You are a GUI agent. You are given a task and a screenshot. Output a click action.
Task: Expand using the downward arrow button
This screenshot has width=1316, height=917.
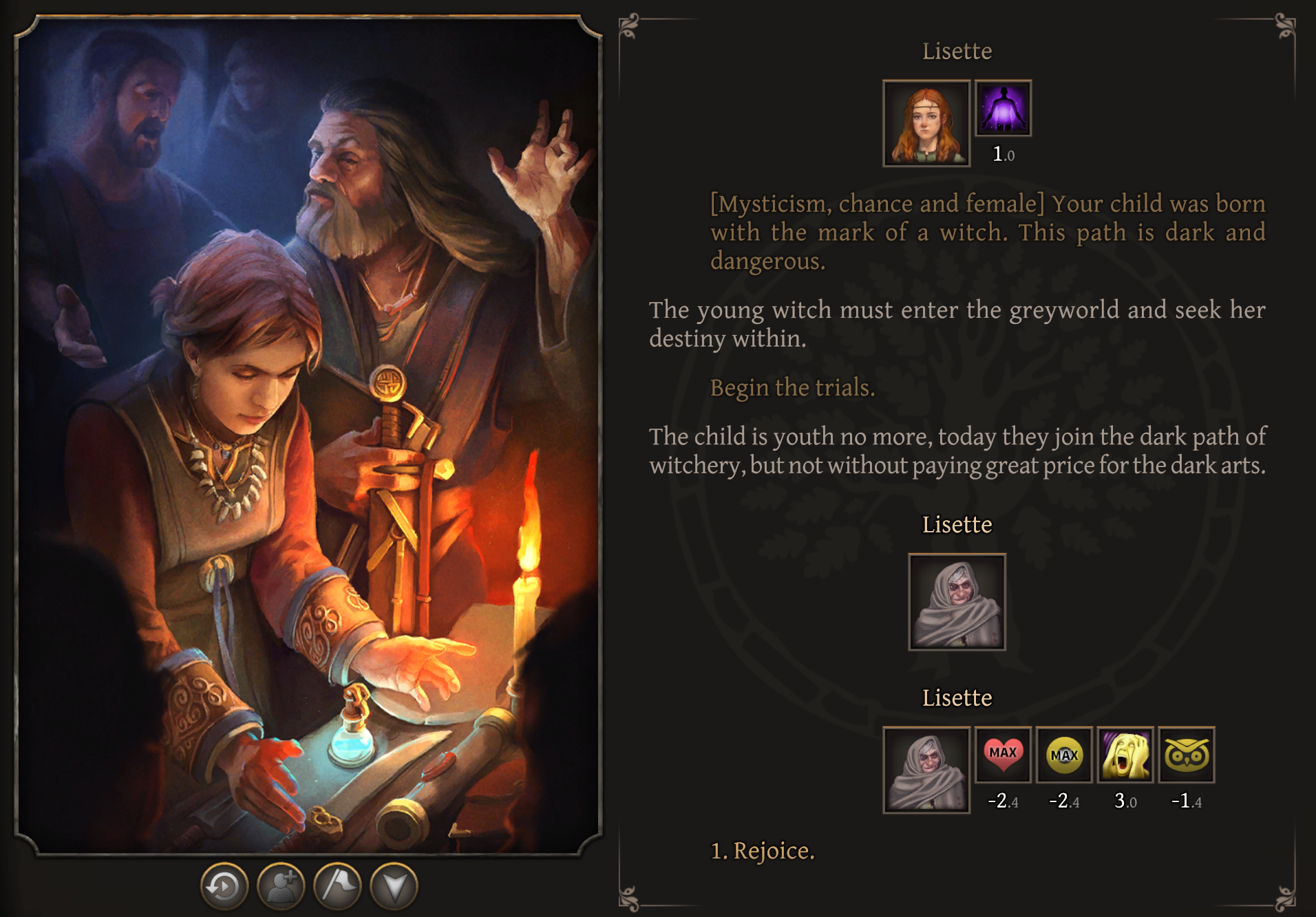[394, 886]
